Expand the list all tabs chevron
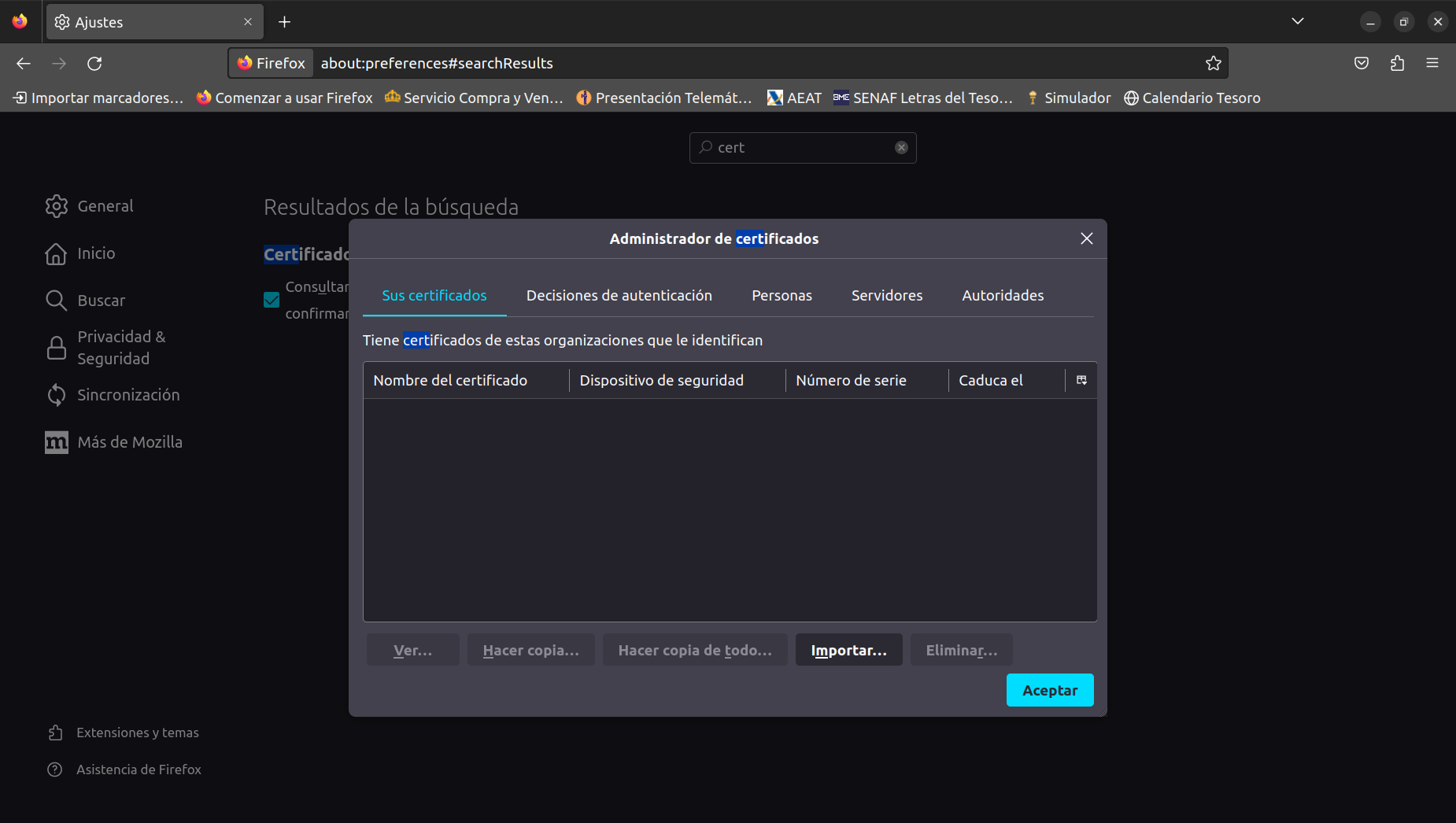 (x=1298, y=21)
